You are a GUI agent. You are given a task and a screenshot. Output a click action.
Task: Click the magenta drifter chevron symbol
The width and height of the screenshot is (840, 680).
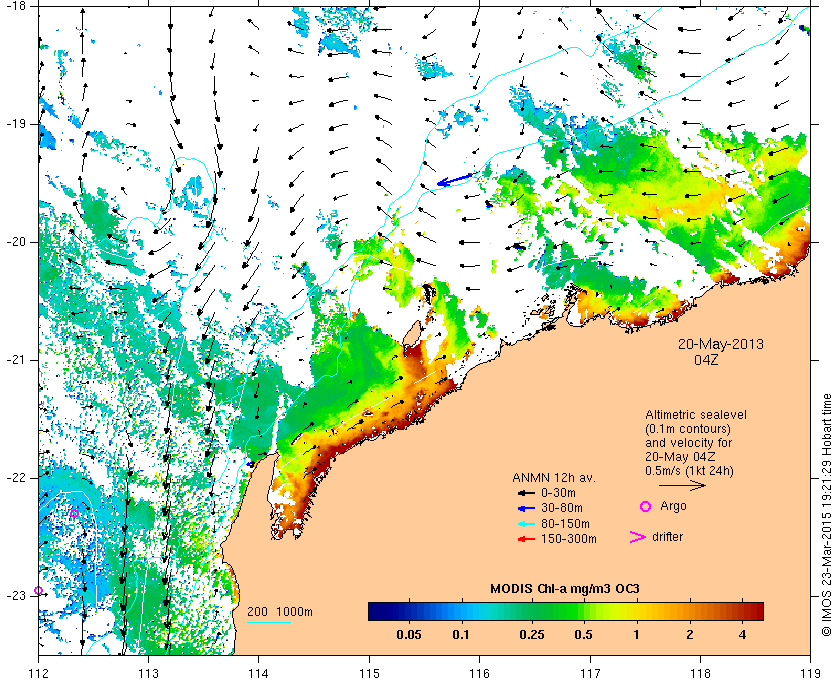point(637,537)
